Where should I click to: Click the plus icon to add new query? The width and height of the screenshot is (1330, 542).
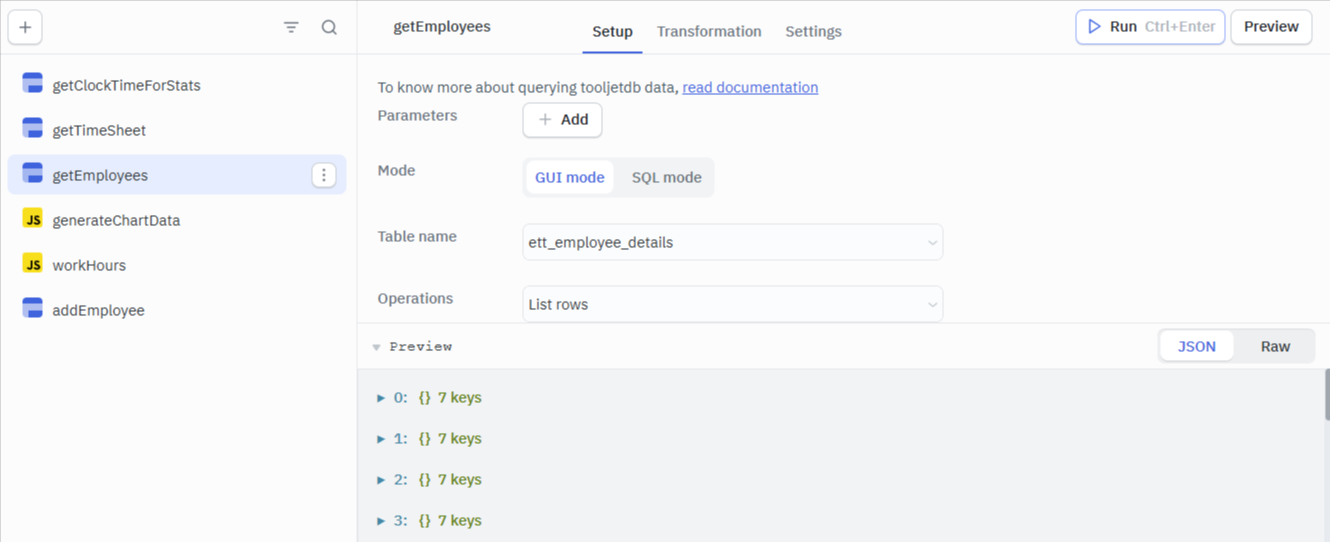[x=25, y=27]
